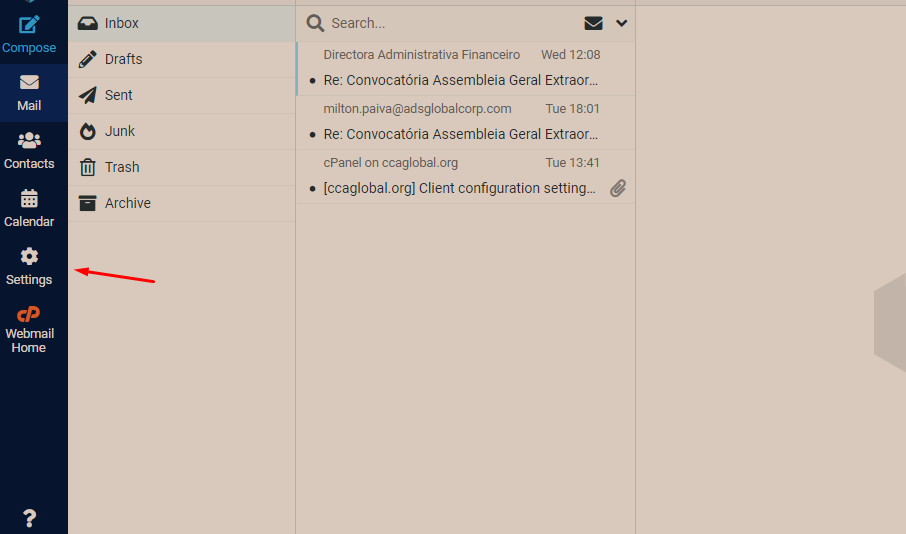Select the Sent folder
Image resolution: width=906 pixels, height=534 pixels.
[182, 95]
